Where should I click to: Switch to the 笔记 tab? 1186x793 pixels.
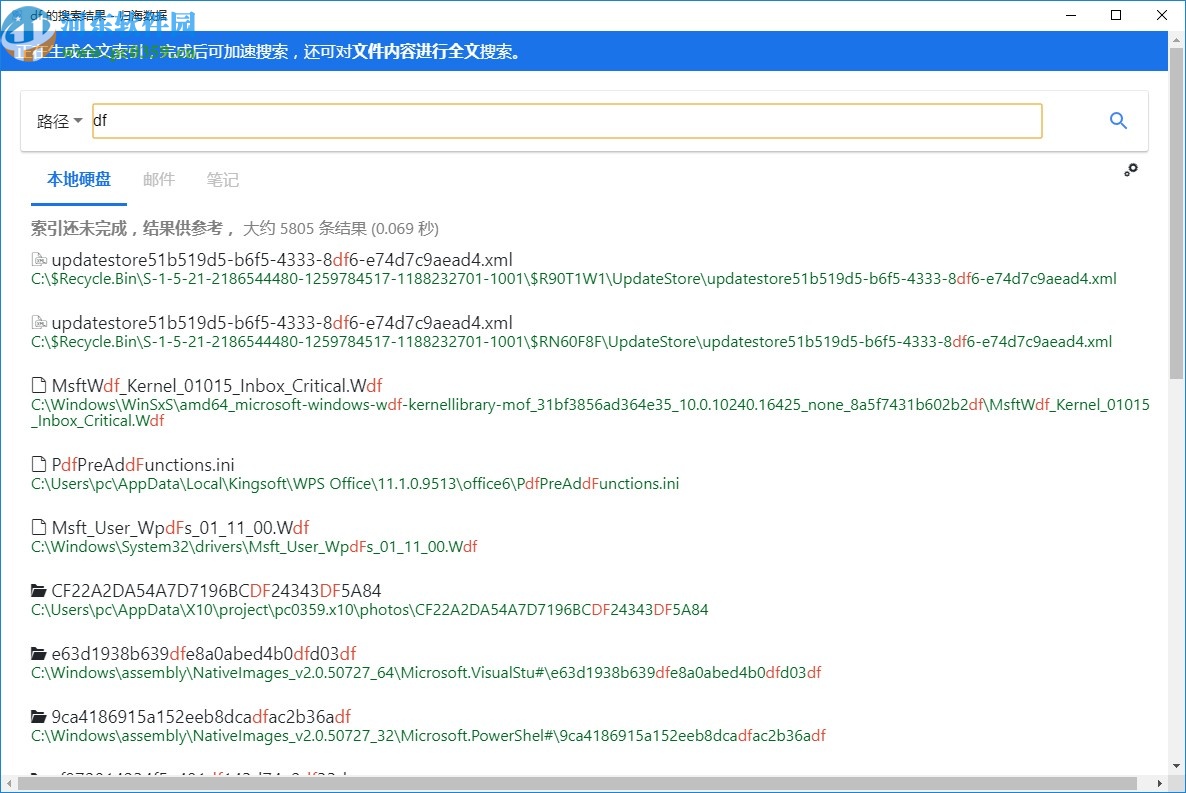pos(222,179)
